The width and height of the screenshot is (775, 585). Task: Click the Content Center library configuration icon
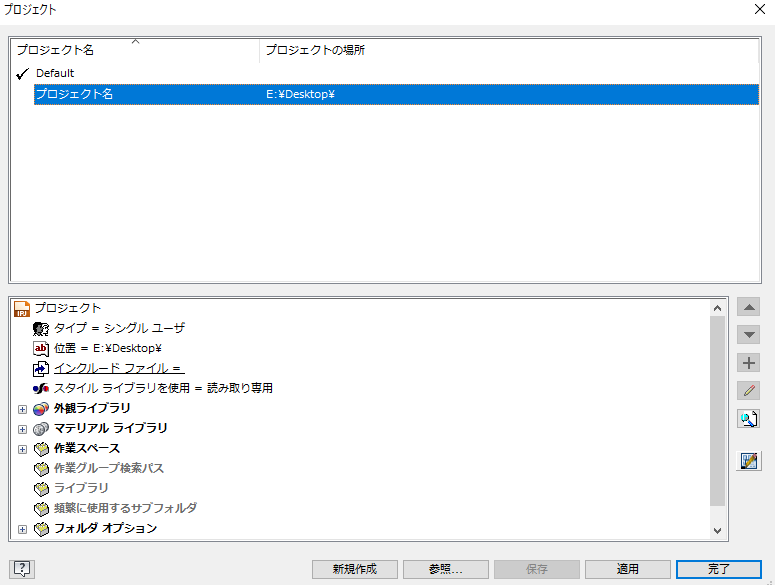pyautogui.click(x=748, y=461)
